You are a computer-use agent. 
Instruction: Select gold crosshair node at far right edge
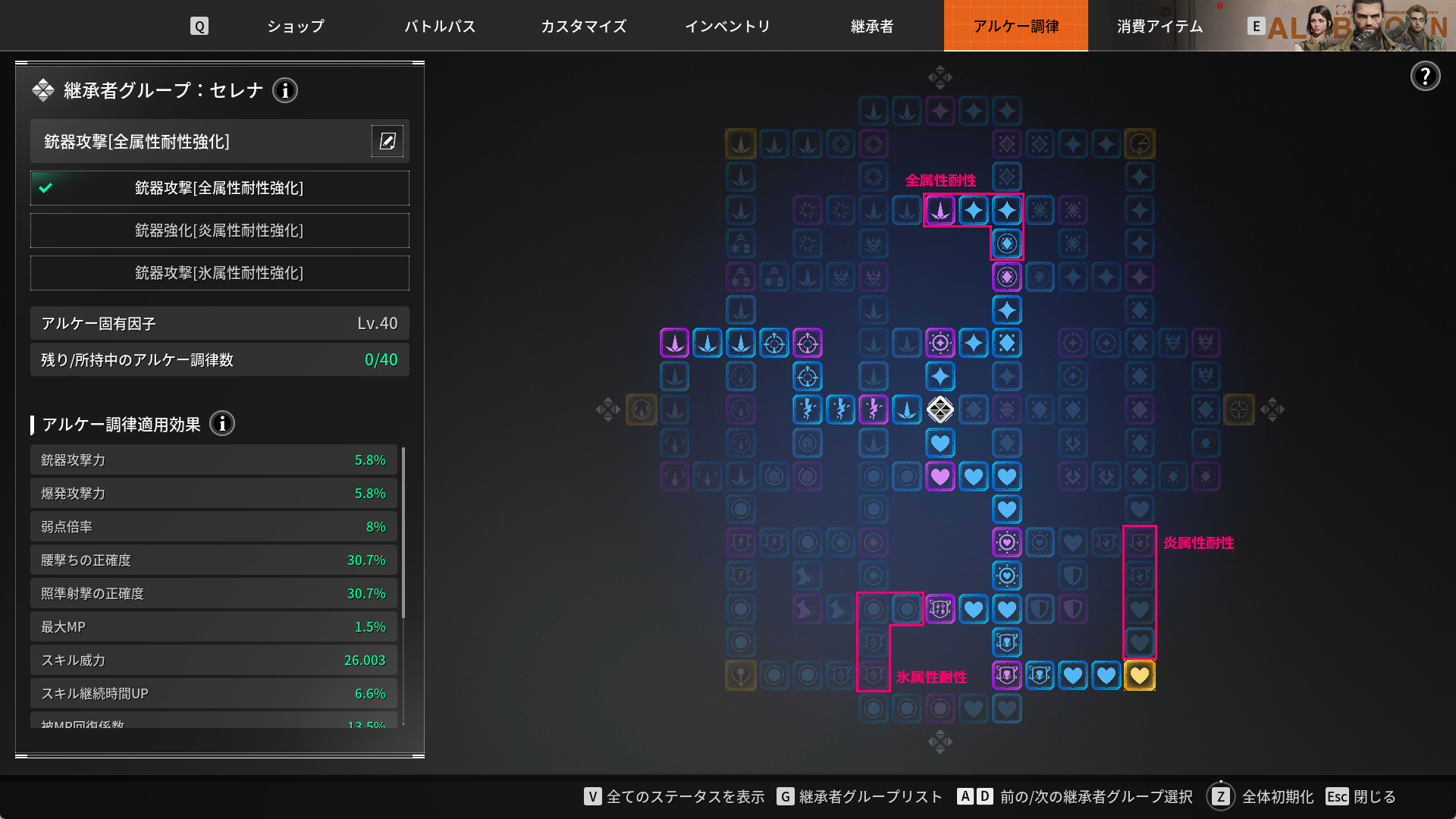click(x=1239, y=409)
